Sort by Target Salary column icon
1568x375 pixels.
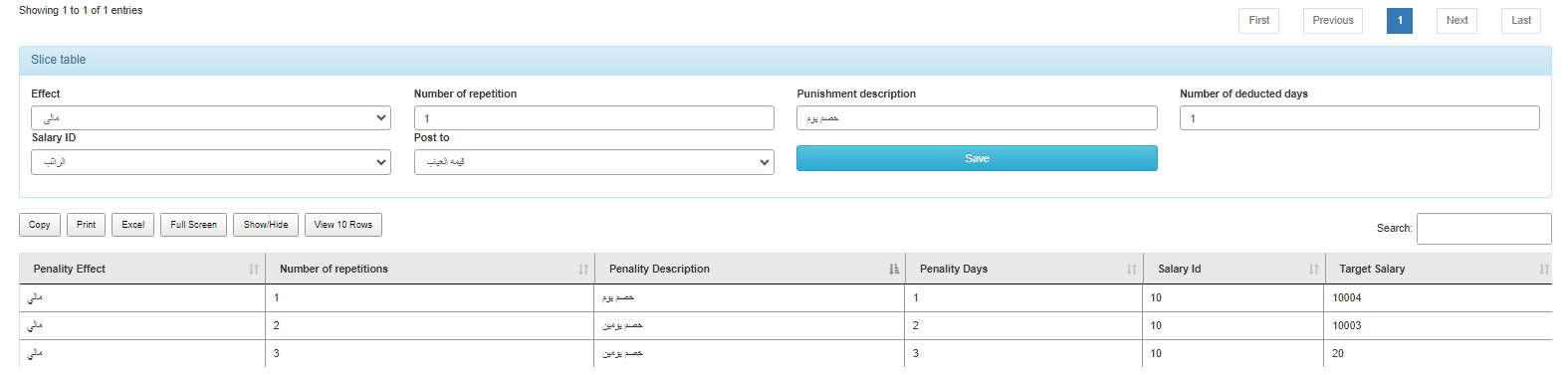[1544, 270]
